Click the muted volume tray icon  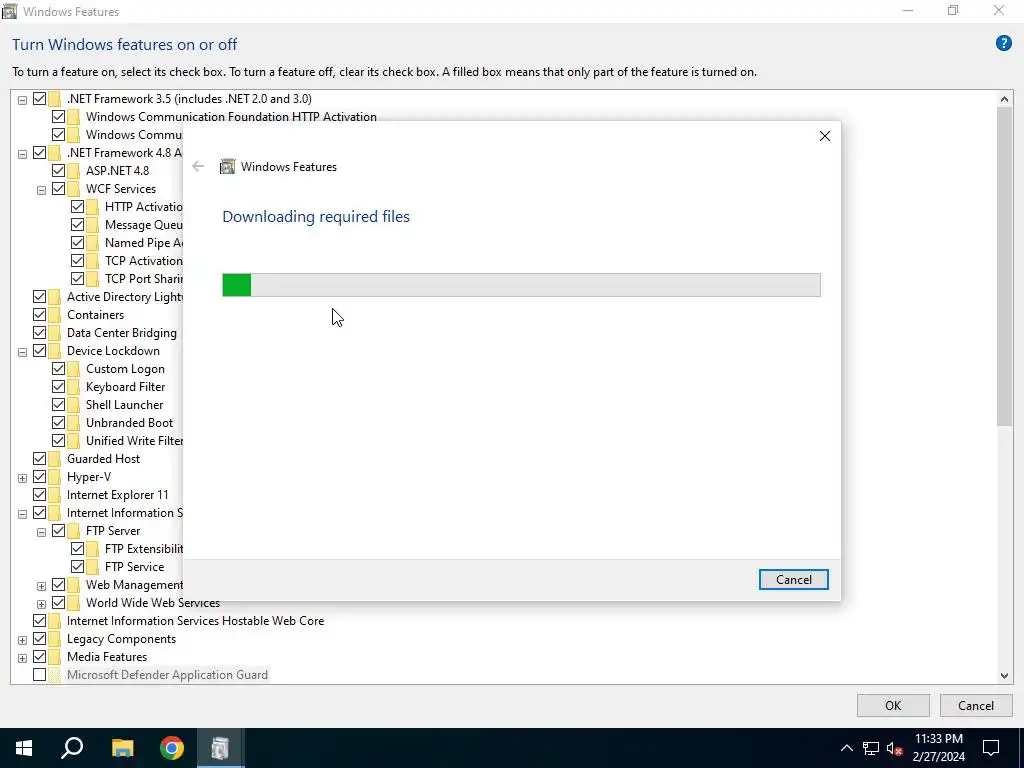point(894,748)
